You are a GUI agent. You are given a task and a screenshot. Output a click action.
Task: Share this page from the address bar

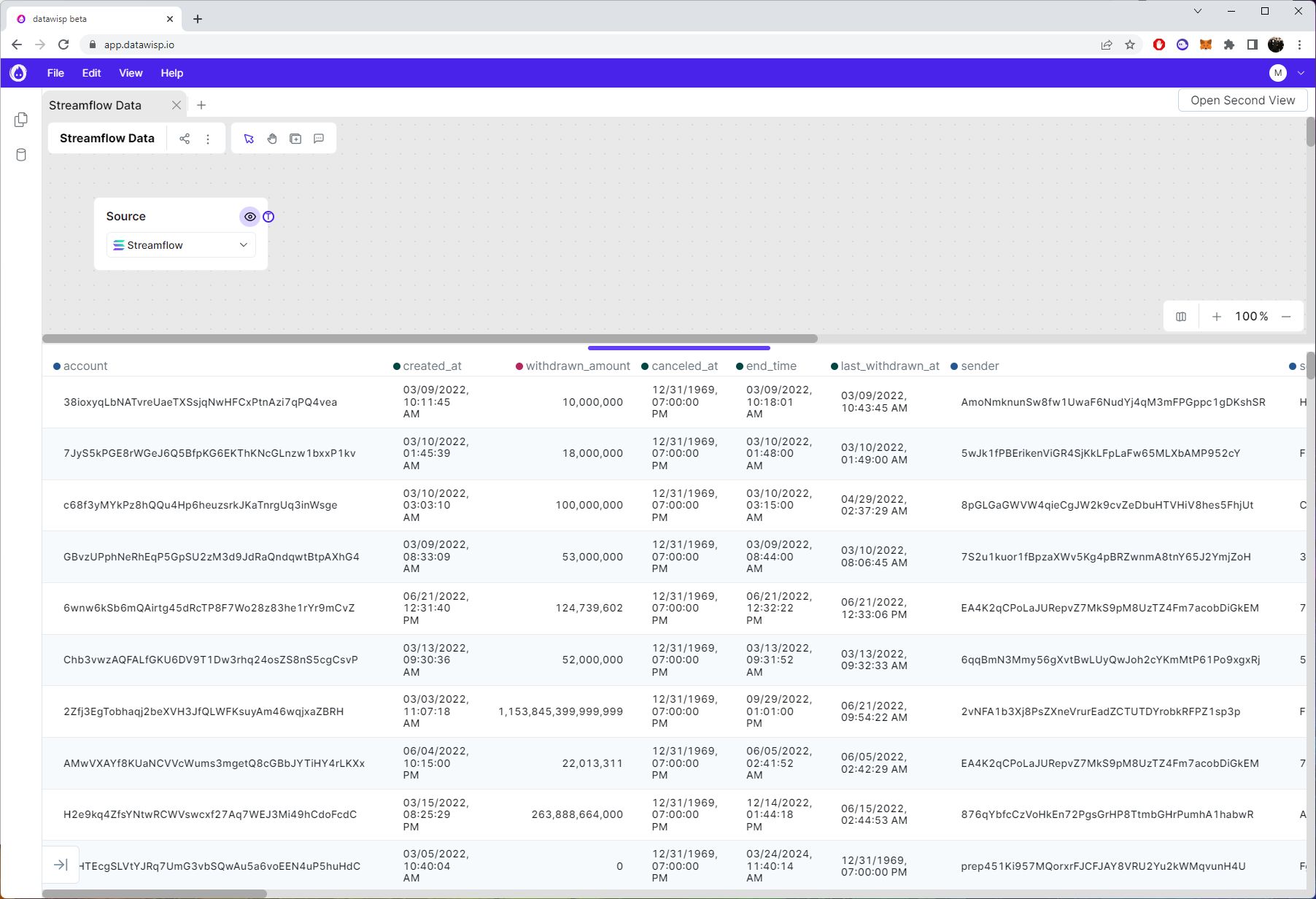1107,45
